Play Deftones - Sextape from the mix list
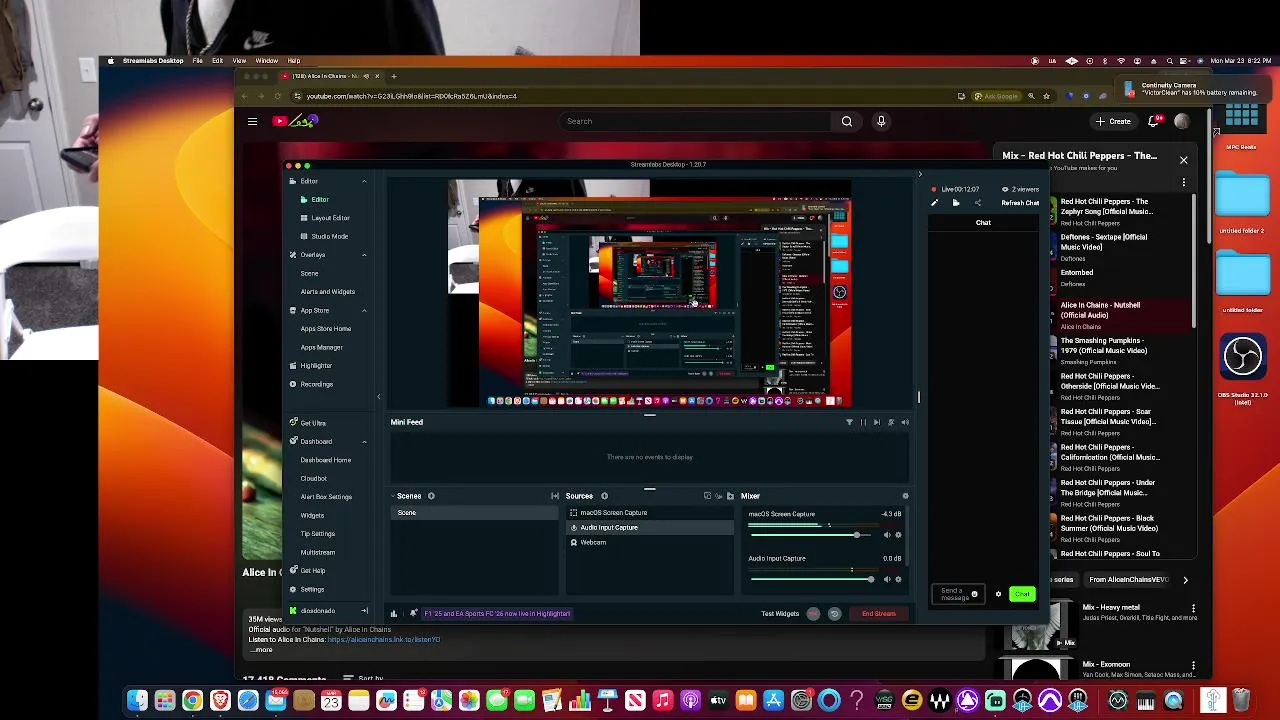 point(1104,247)
